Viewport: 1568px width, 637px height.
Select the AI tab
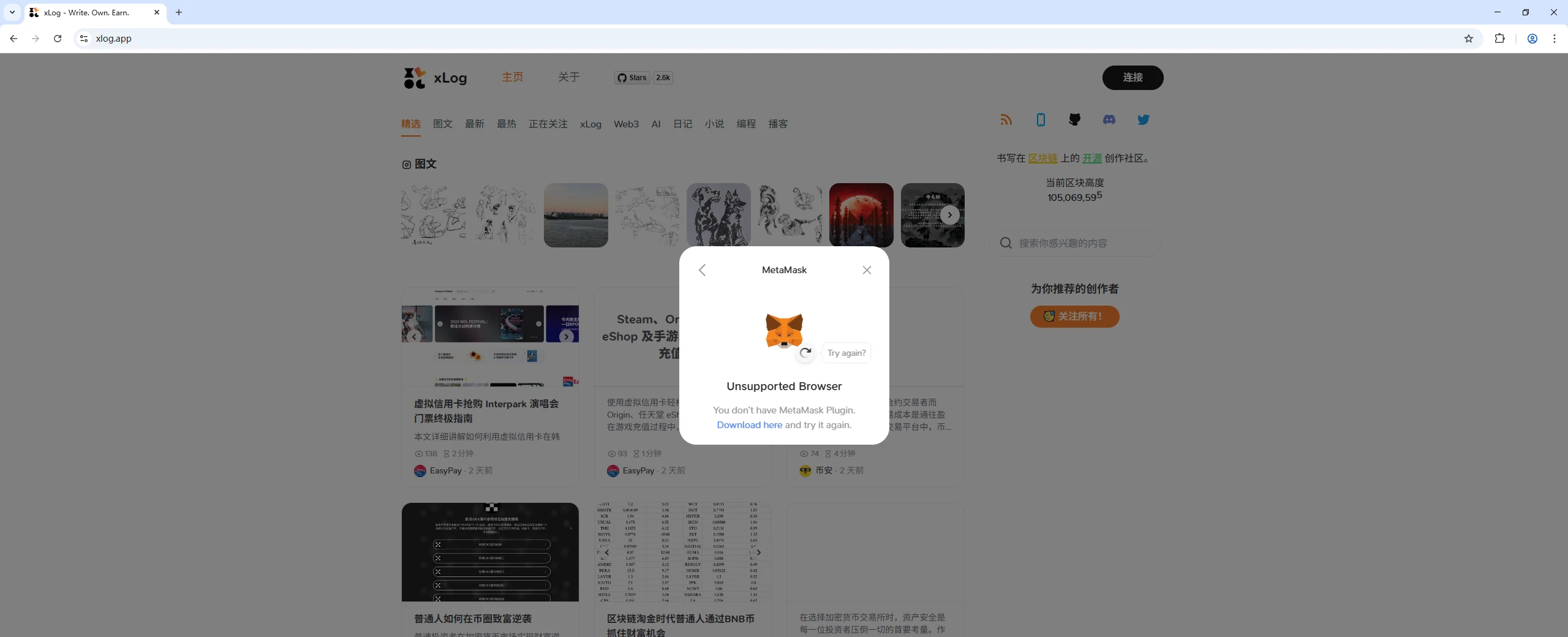656,124
